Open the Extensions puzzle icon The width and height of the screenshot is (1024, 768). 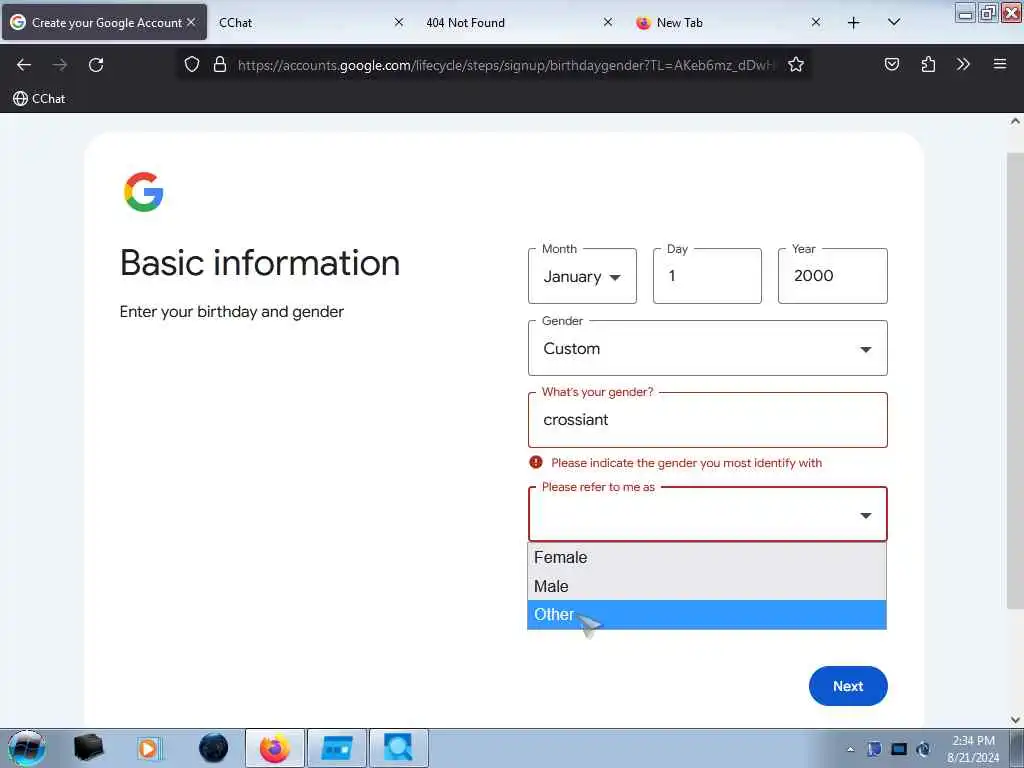click(x=928, y=64)
